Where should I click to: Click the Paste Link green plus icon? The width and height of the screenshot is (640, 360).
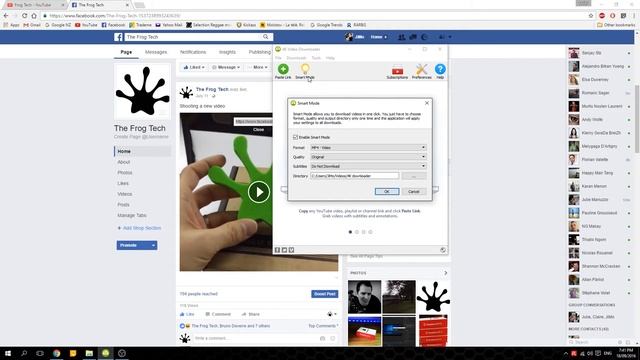click(x=283, y=69)
